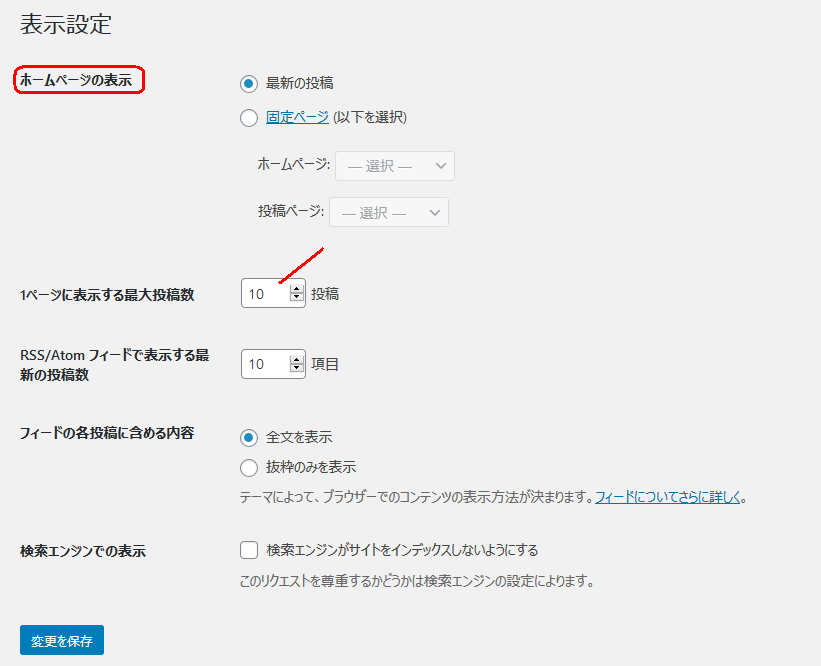Click the このリクエストを尊重するかどうか description text
Screen dimensions: 821x666
pos(417,581)
